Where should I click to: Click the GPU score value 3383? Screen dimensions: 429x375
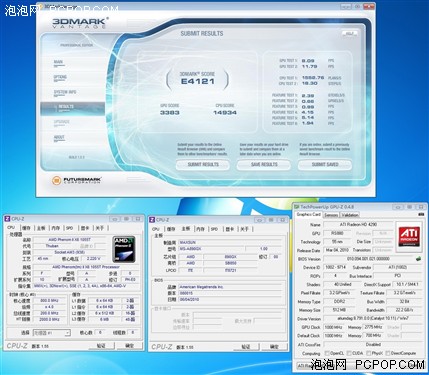pyautogui.click(x=170, y=113)
